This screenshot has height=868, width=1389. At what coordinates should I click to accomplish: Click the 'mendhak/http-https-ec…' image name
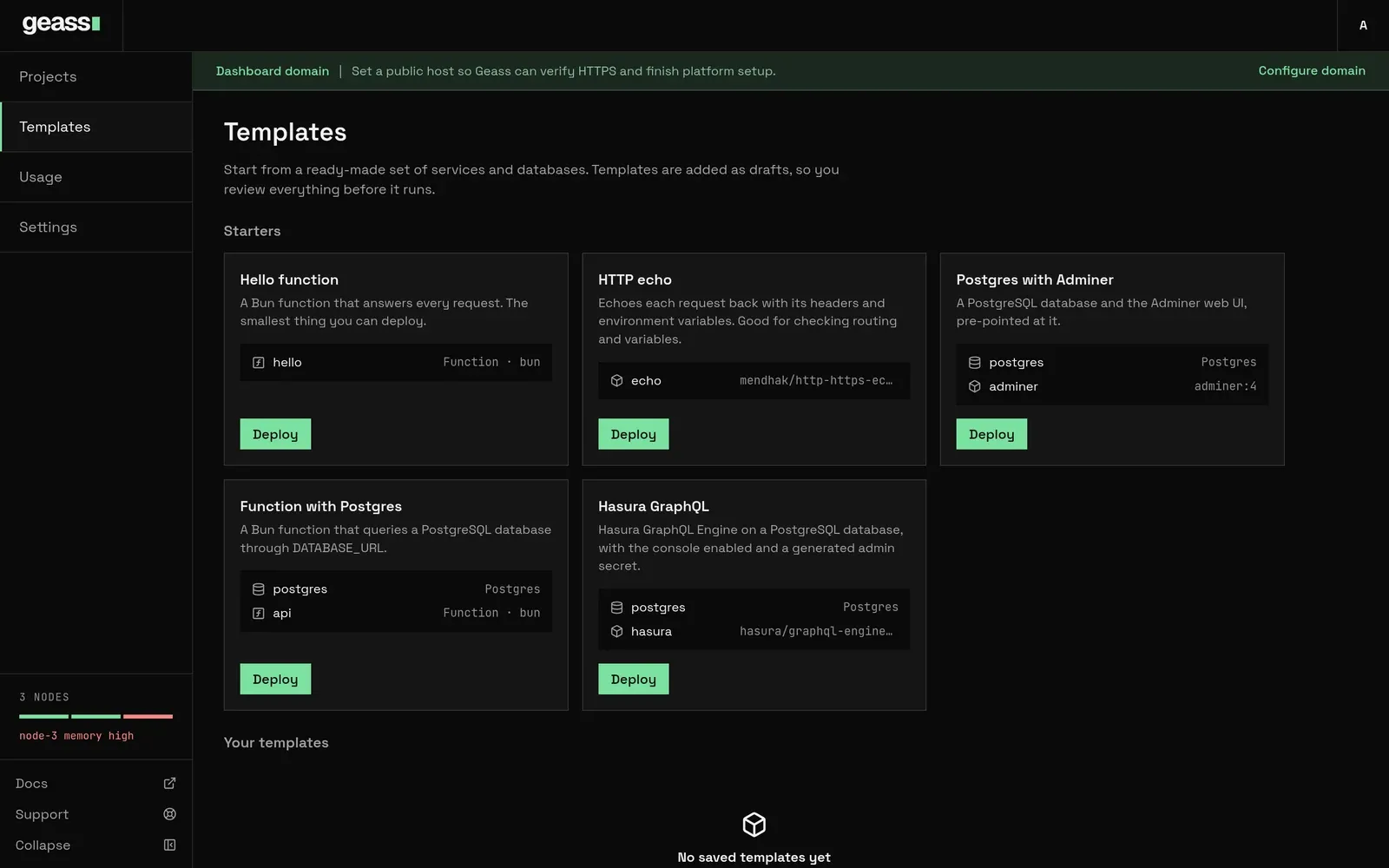(x=816, y=381)
